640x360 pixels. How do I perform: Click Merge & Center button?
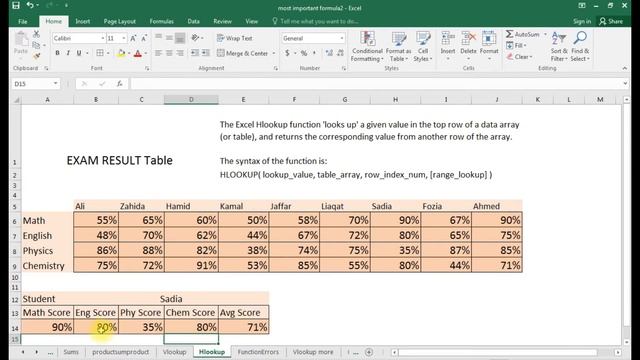[242, 53]
